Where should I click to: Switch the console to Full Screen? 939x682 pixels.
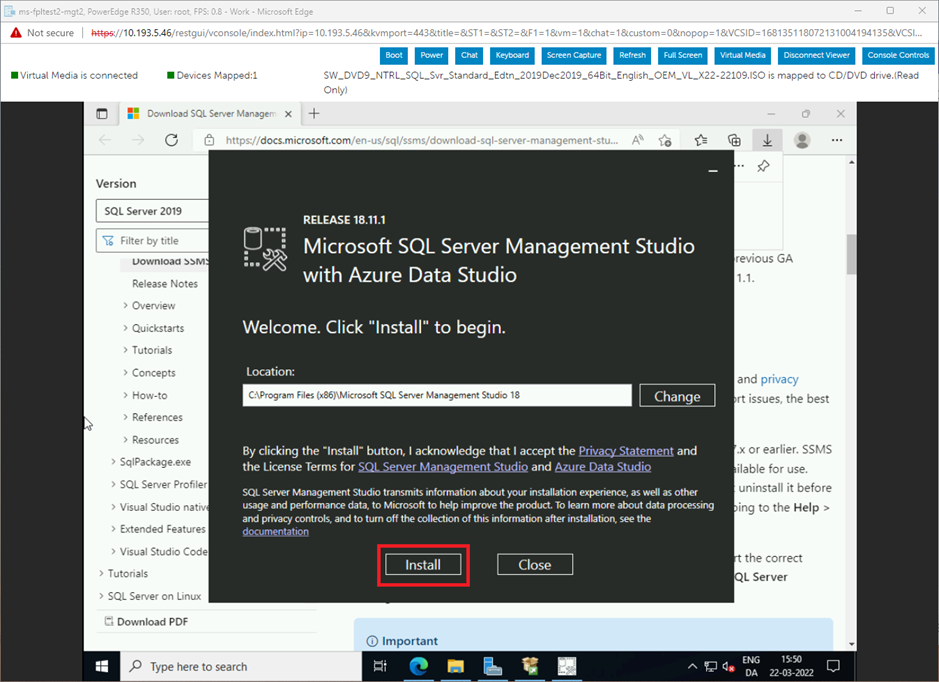(x=683, y=55)
